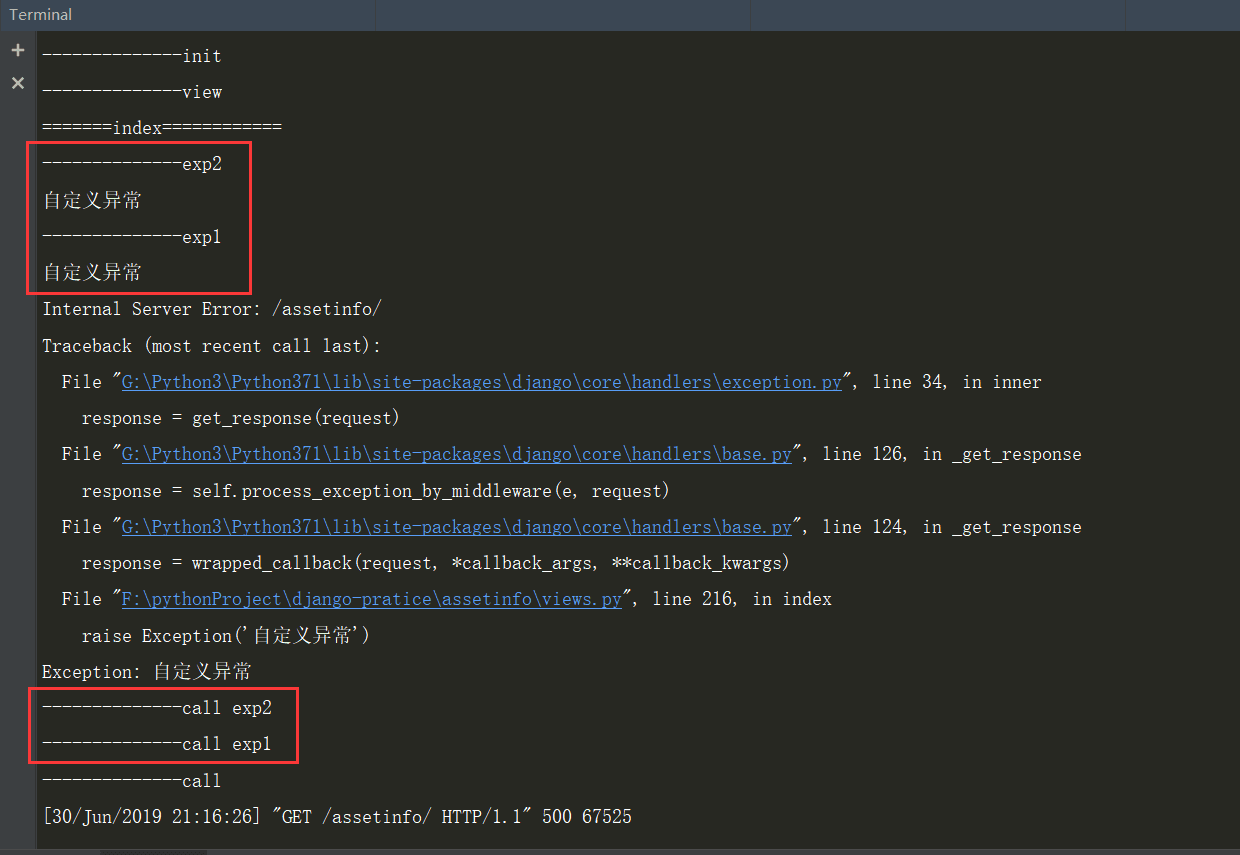This screenshot has width=1240, height=855.
Task: Click the GET /assetinfo/ HTTP 500 log line
Action: click(x=337, y=817)
